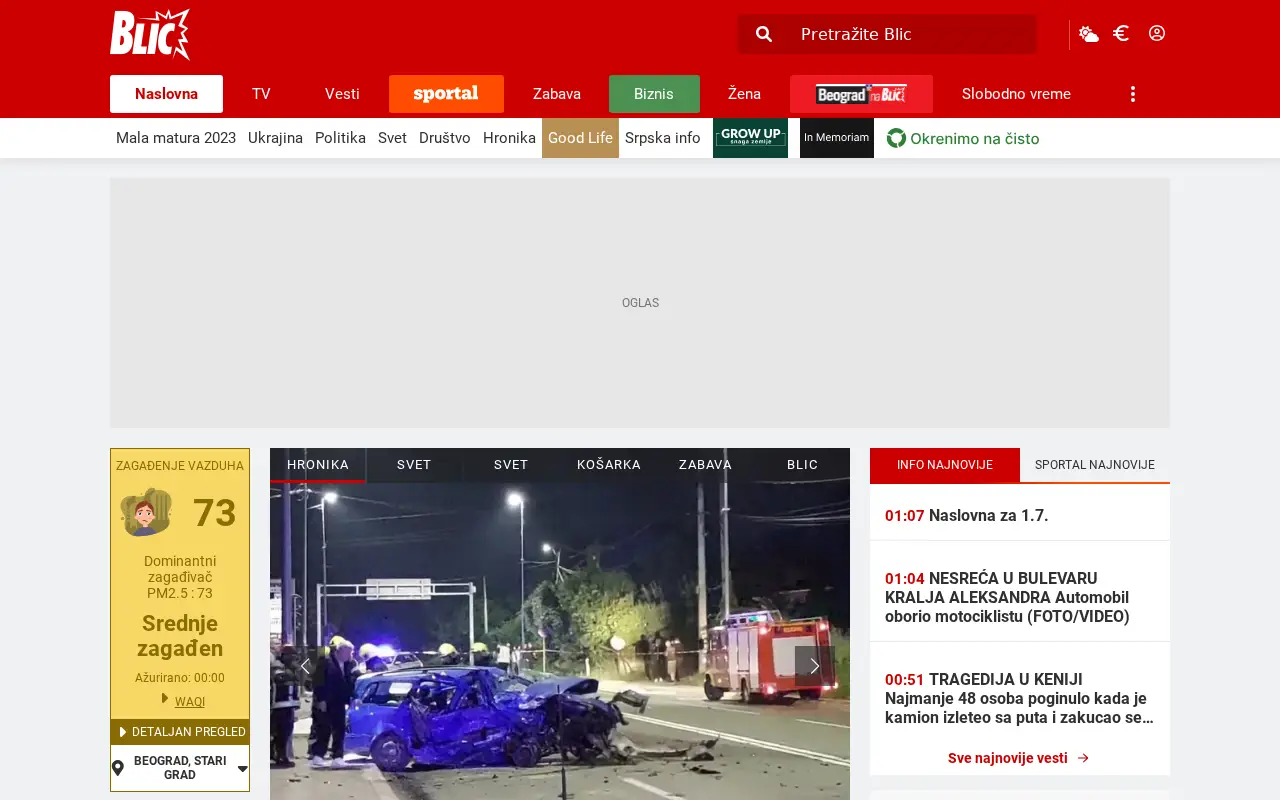The image size is (1280, 800).
Task: Open the Ukrajina topic
Action: coord(275,138)
